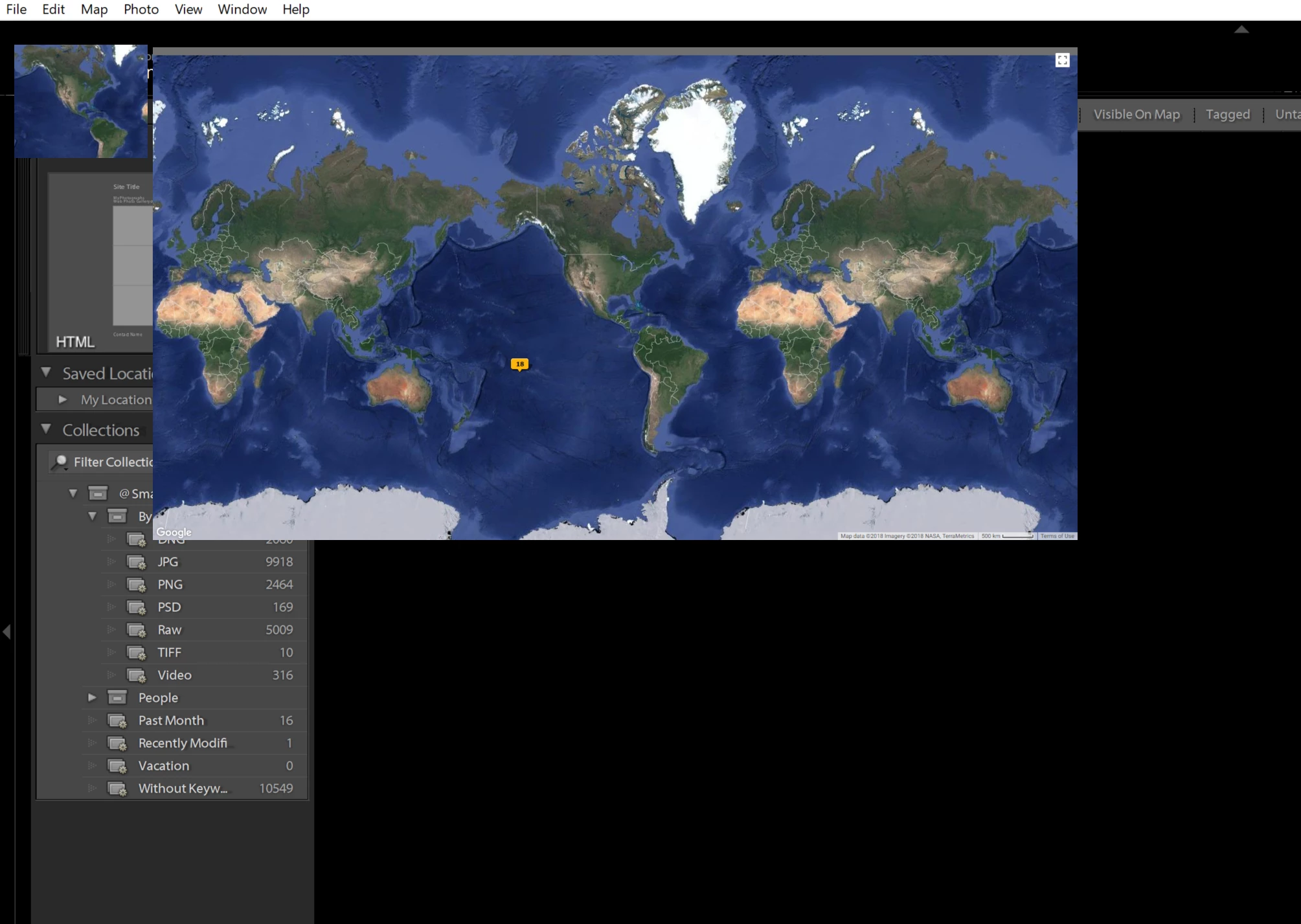Click the Filter Collections search icon
The height and width of the screenshot is (924, 1301).
tap(60, 462)
